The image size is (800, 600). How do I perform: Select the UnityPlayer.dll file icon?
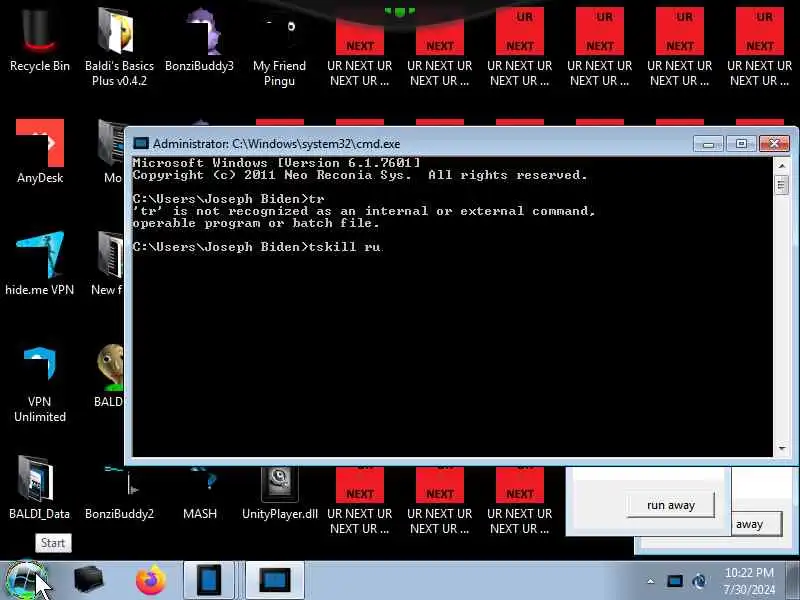coord(280,492)
